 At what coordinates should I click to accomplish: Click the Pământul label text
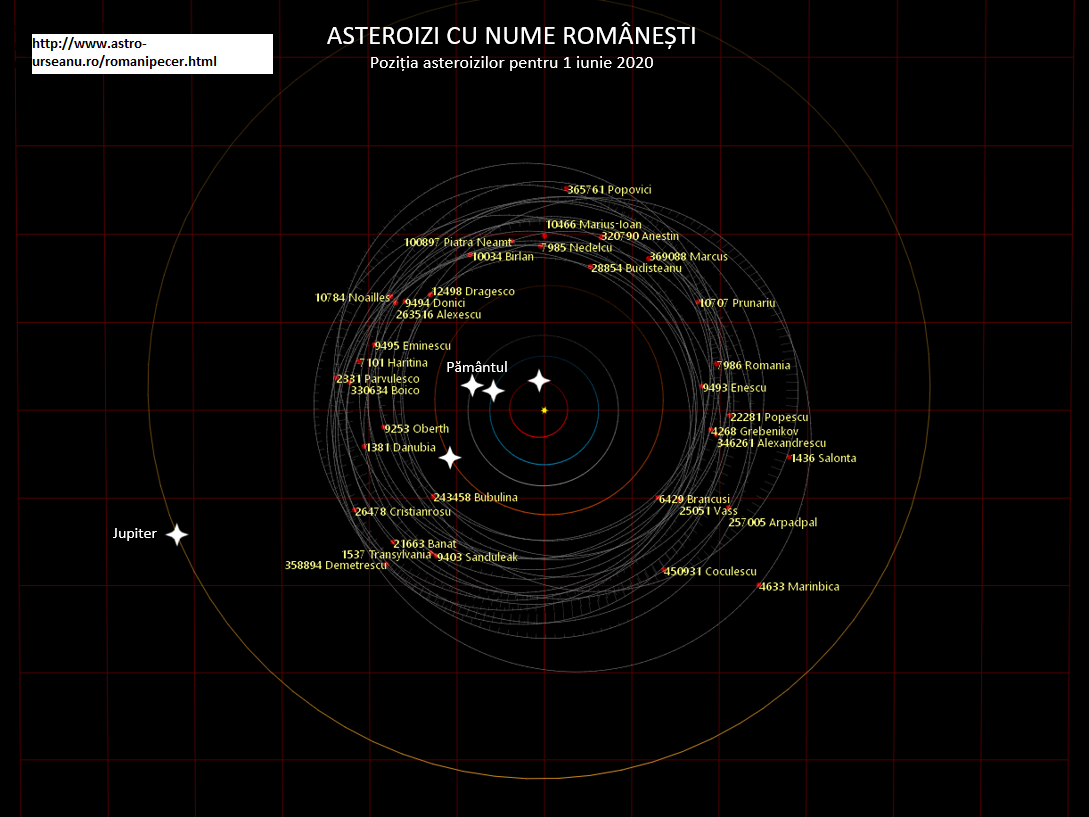click(477, 367)
